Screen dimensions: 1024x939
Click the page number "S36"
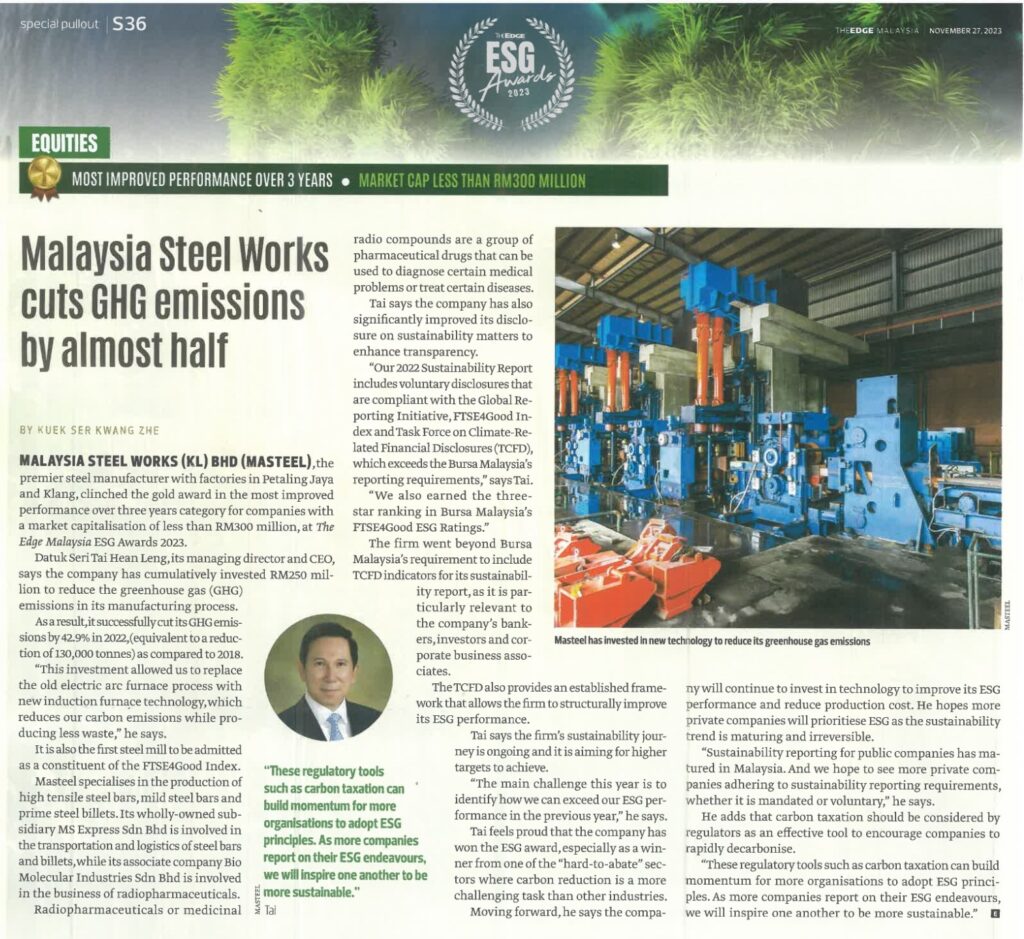(x=129, y=24)
